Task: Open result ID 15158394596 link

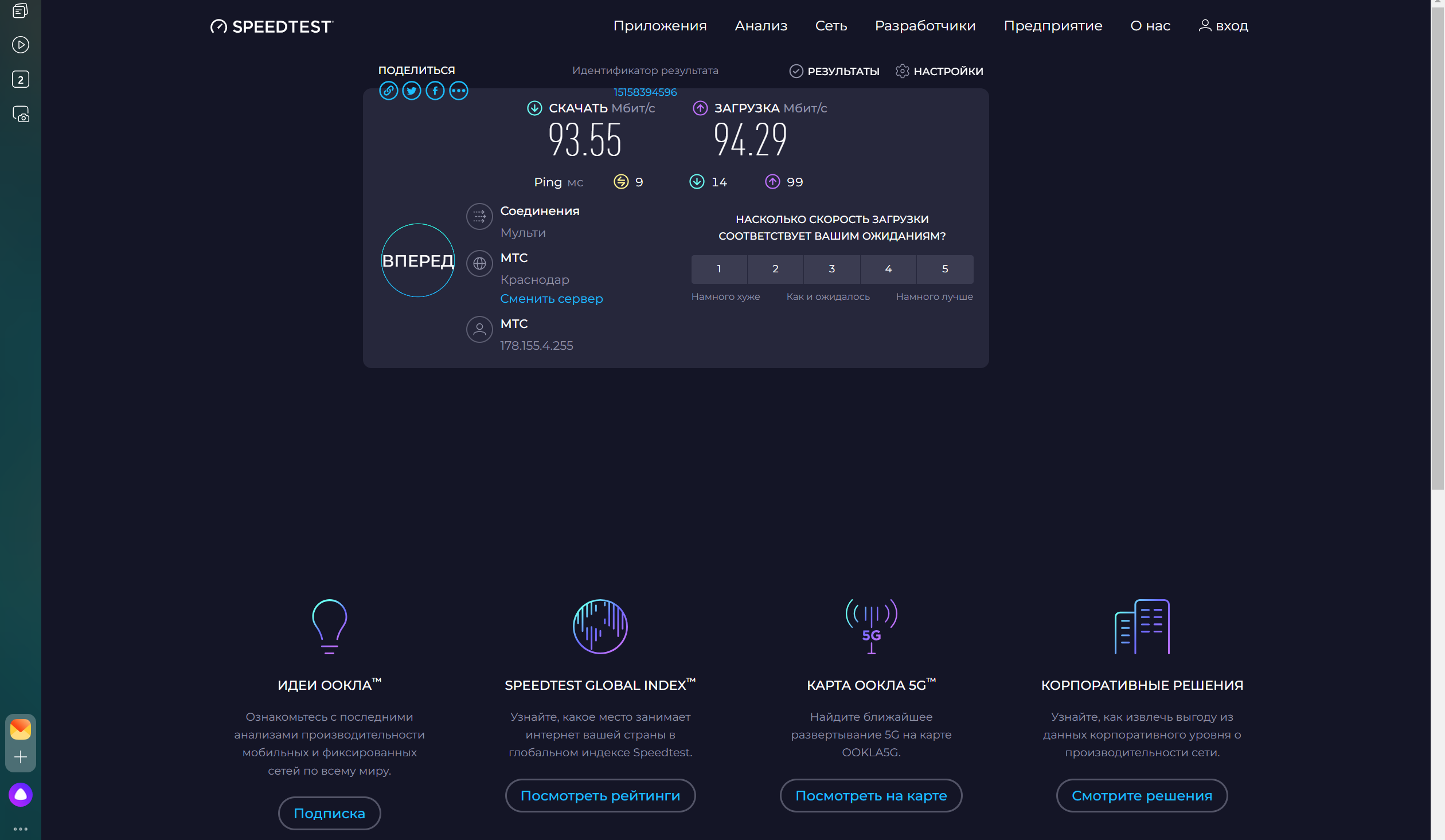Action: coord(645,92)
